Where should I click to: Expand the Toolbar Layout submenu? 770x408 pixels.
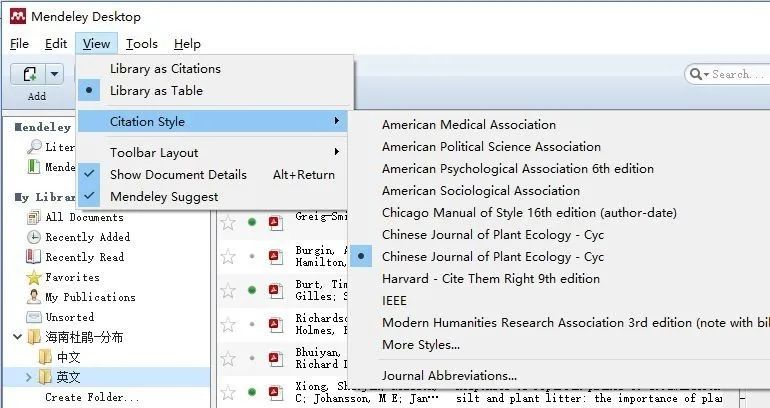pos(212,153)
